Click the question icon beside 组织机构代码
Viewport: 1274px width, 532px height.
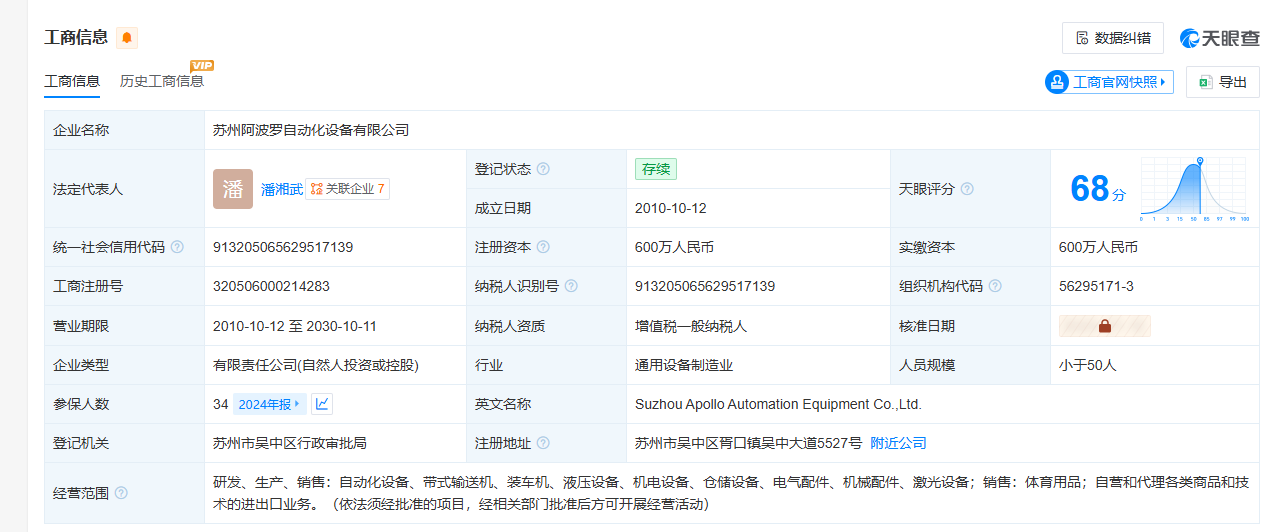tap(995, 286)
